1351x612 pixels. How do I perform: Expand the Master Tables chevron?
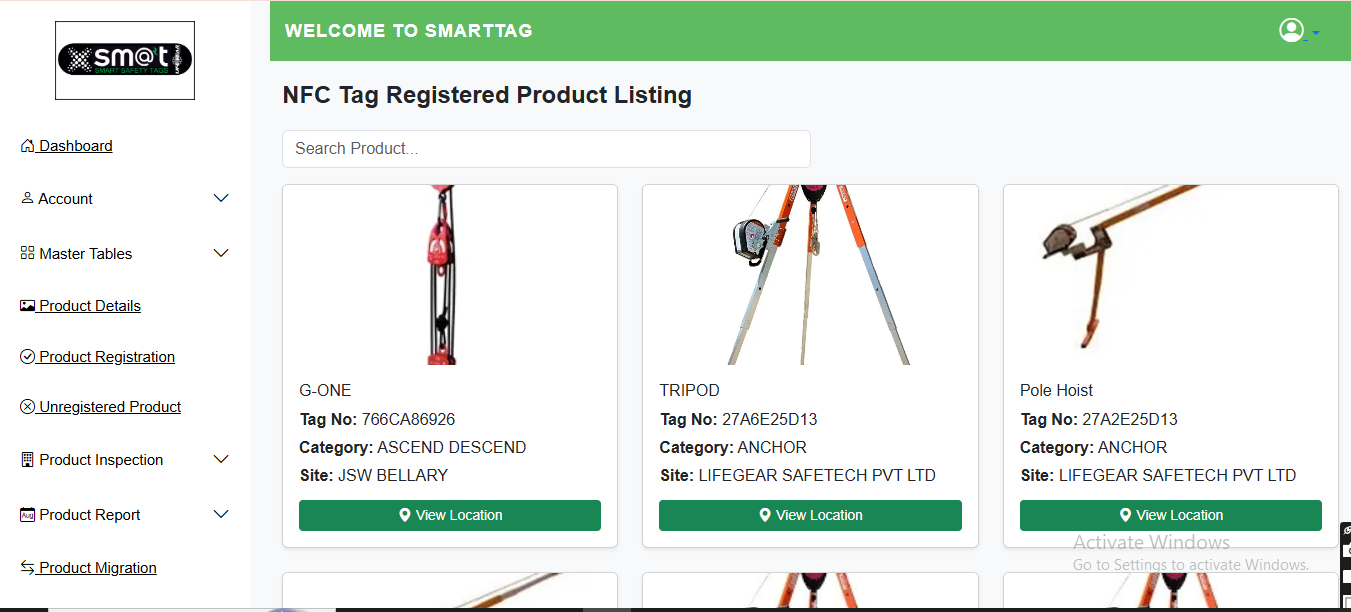(221, 254)
